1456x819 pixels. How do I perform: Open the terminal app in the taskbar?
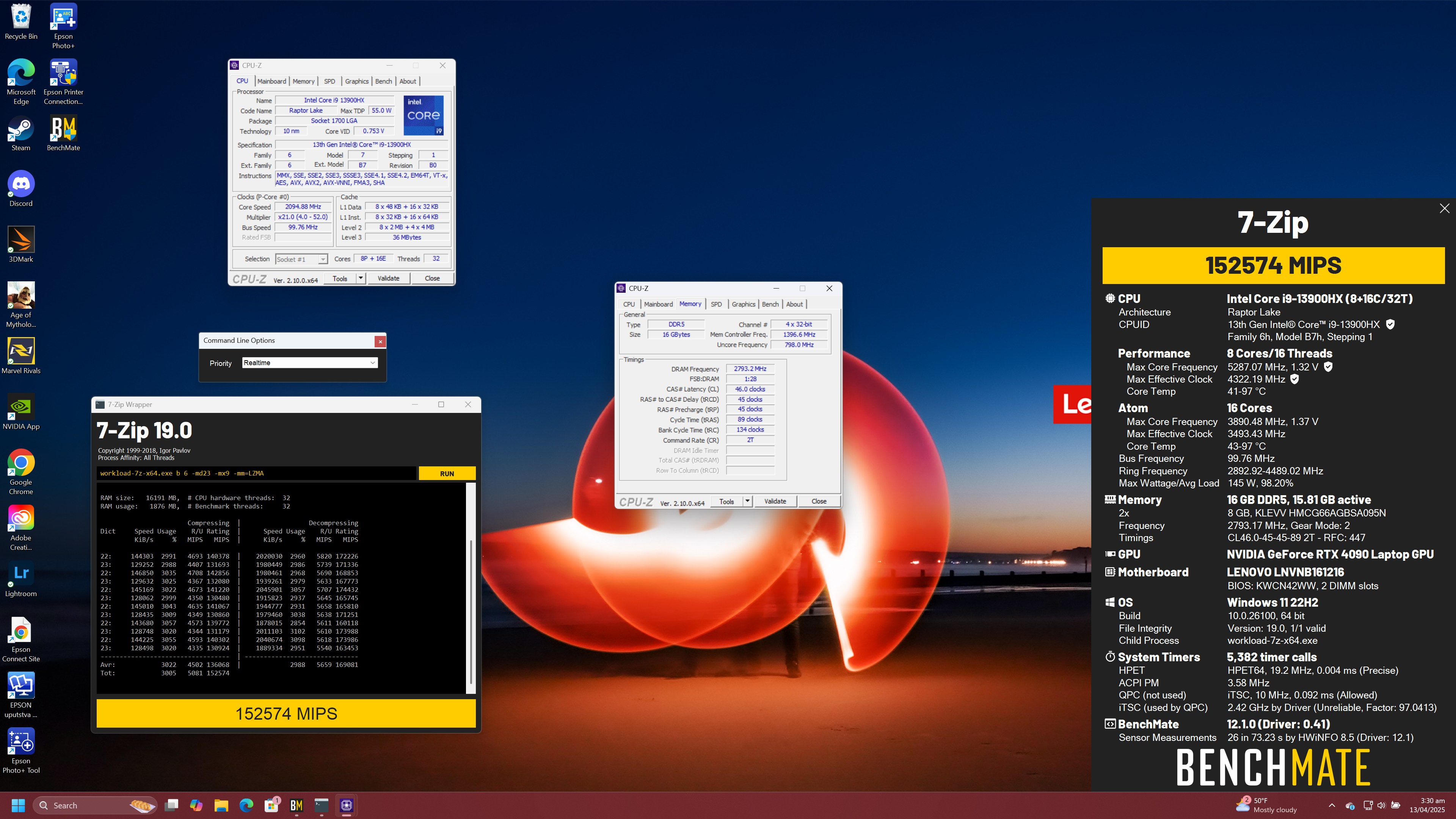click(x=322, y=805)
